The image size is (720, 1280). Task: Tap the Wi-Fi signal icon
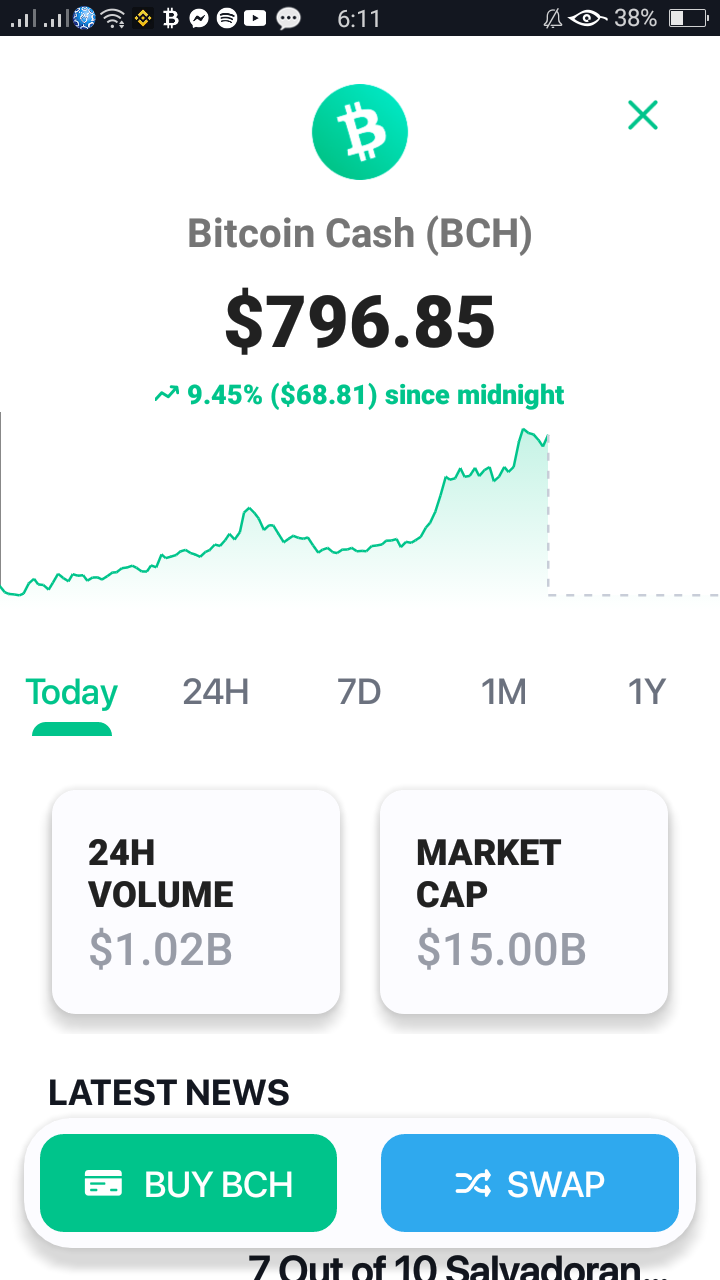[x=113, y=18]
